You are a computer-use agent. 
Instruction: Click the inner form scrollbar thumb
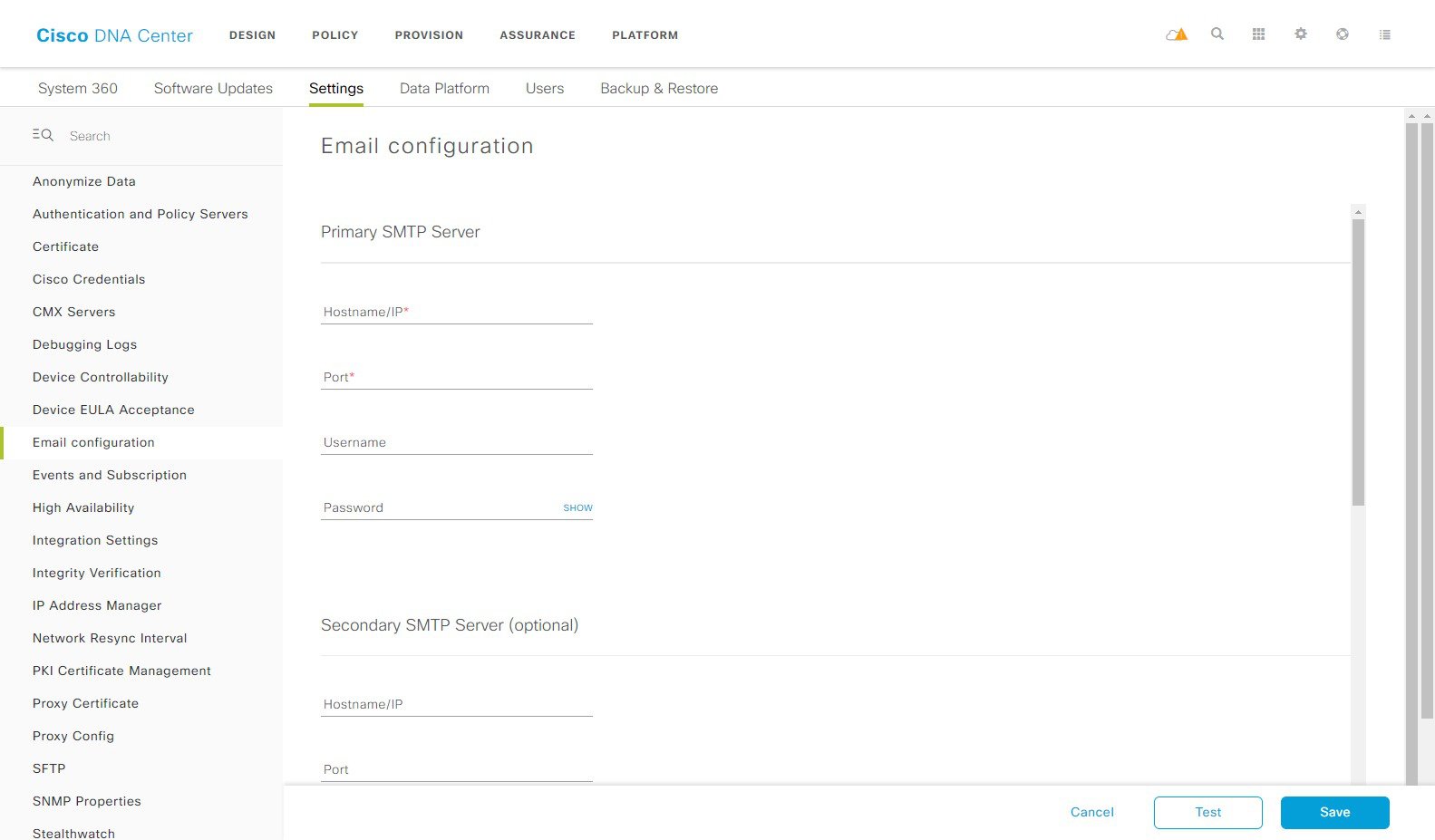click(x=1357, y=362)
